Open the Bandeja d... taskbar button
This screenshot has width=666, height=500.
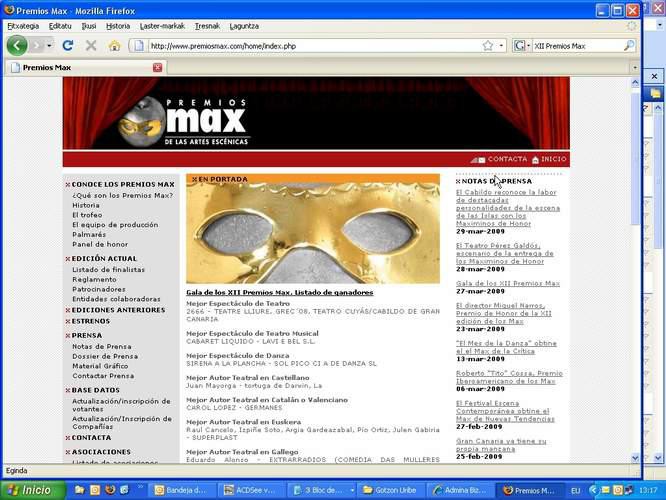183,490
